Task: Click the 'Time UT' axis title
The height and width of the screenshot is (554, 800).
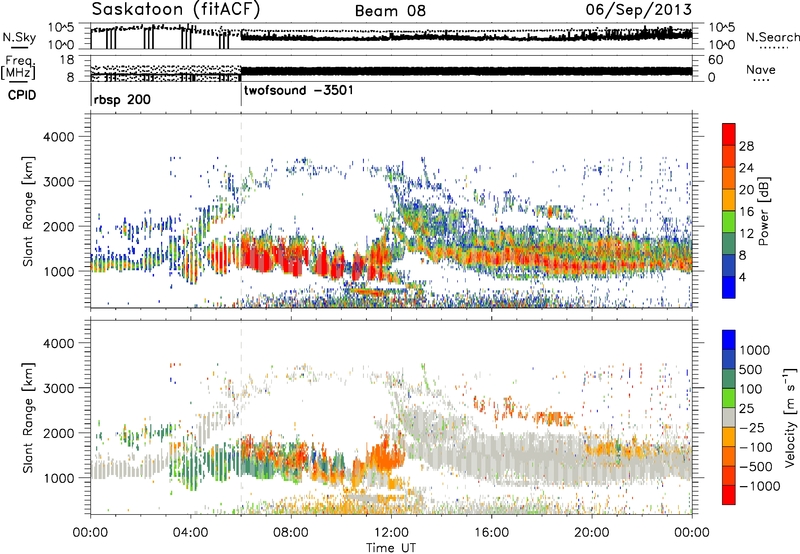Action: click(391, 548)
